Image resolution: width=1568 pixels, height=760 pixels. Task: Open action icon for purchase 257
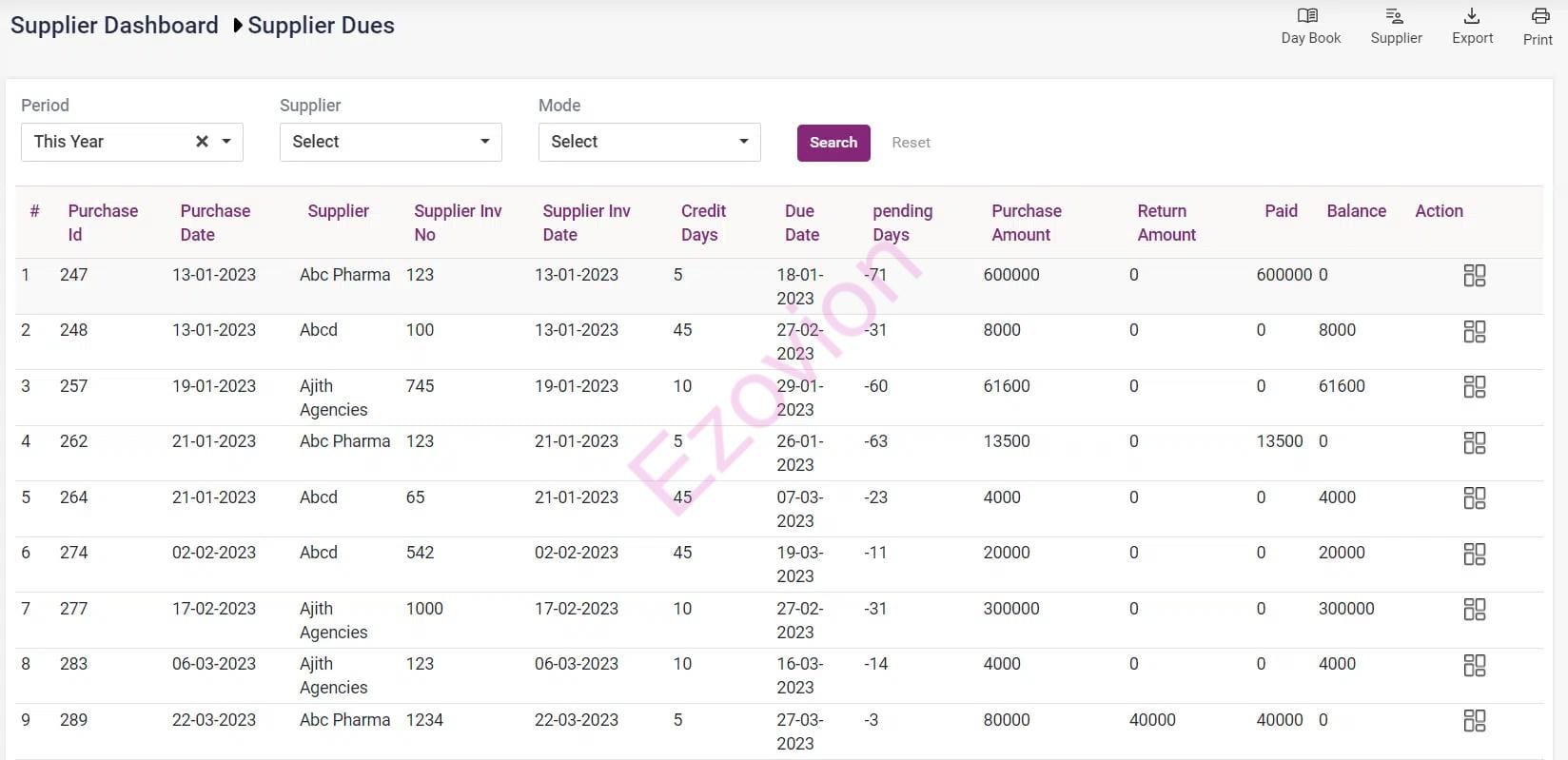coord(1474,387)
